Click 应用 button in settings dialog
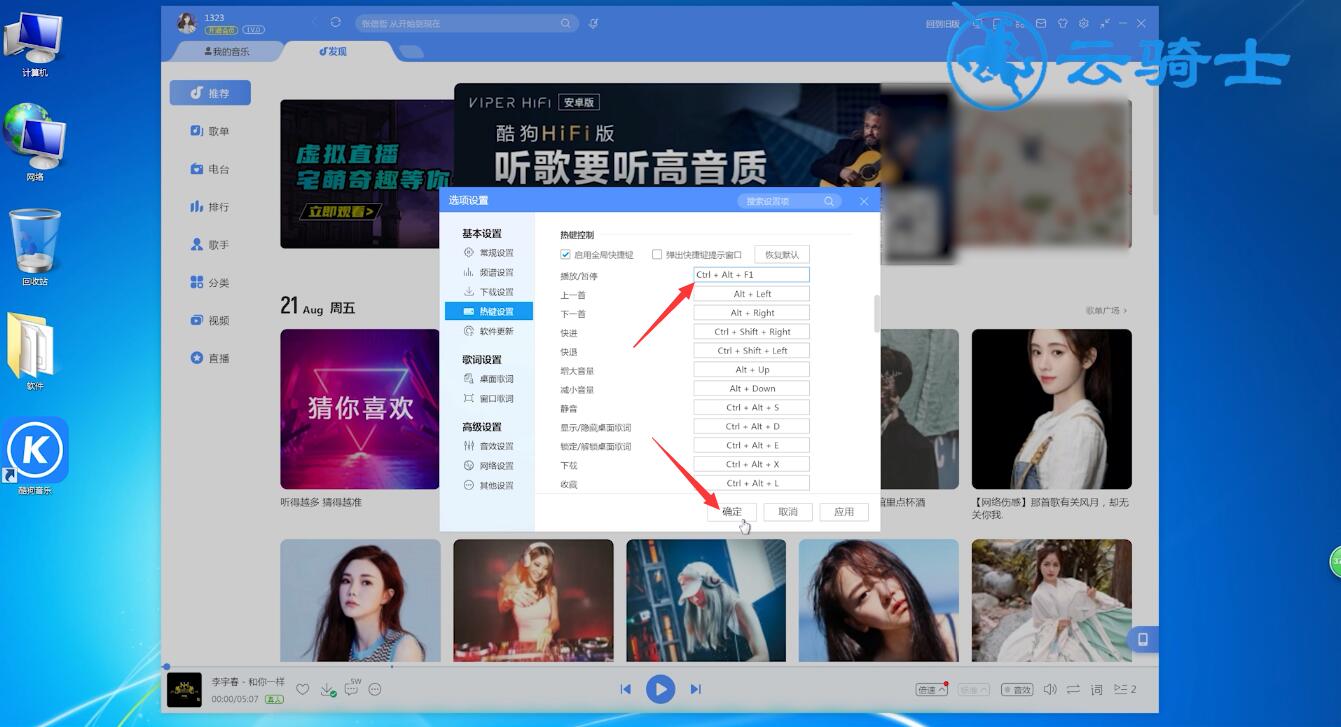Viewport: 1341px width, 727px height. (x=844, y=512)
